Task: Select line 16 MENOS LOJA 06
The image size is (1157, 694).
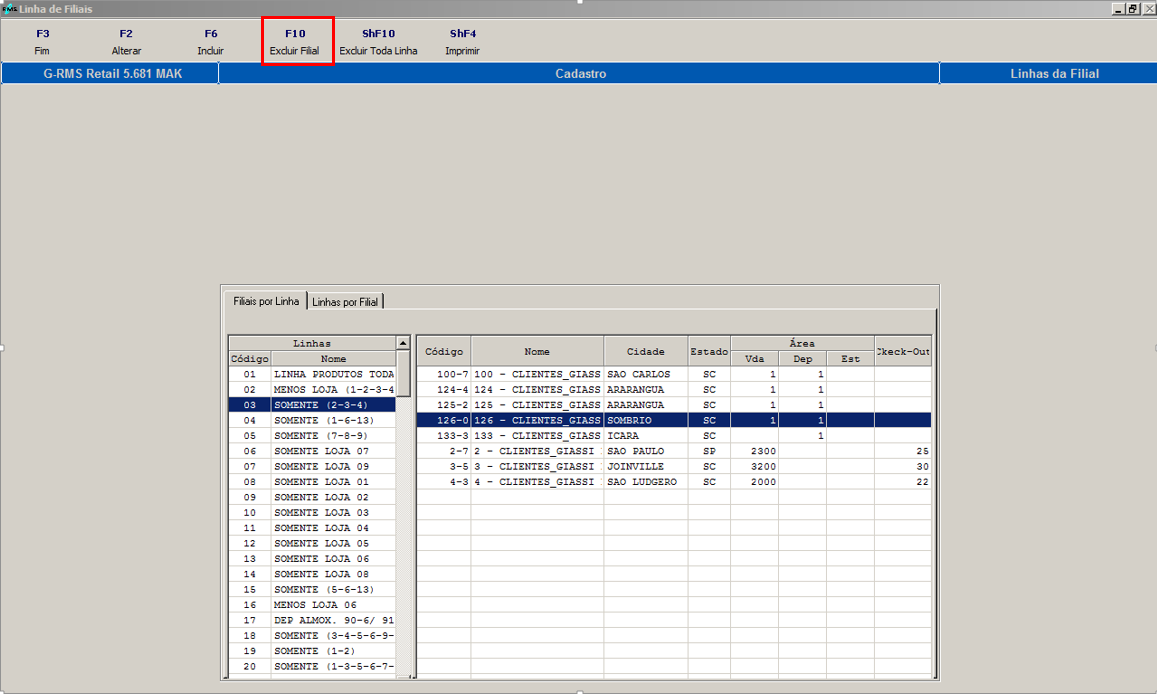Action: (312, 605)
